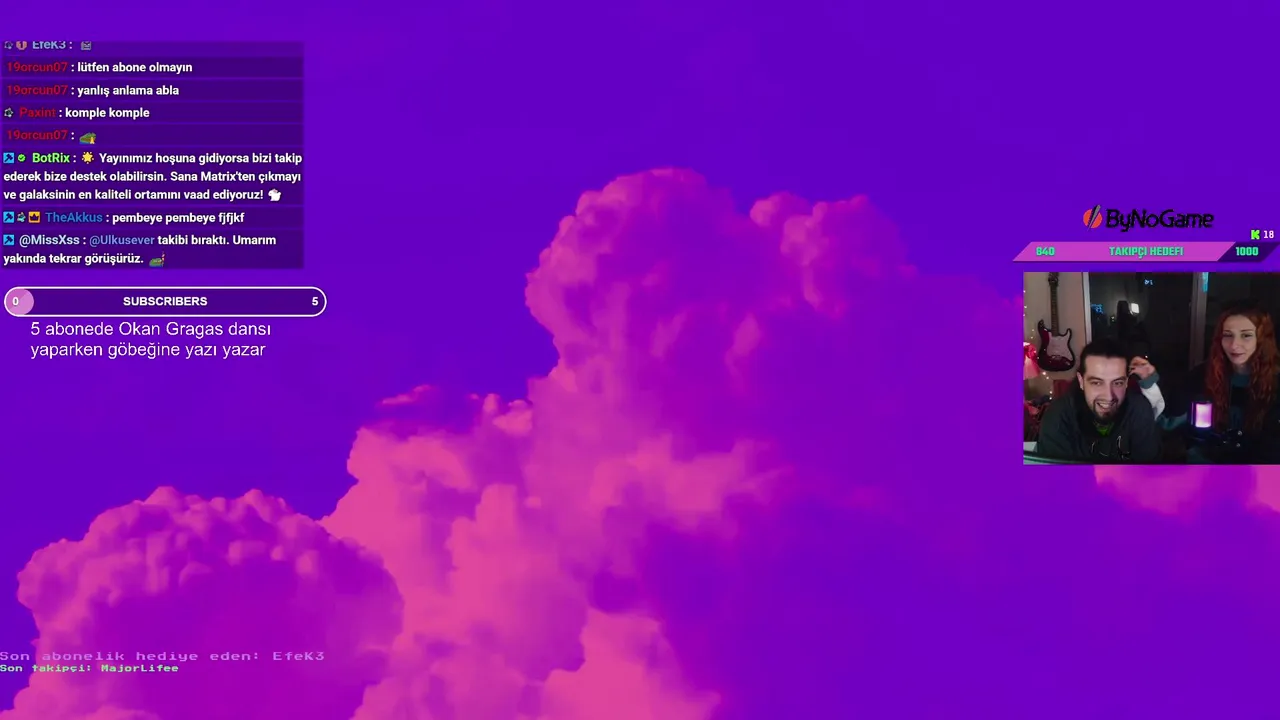This screenshot has height=720, width=1280.
Task: Click the badge left of Paxint
Action: 9,113
